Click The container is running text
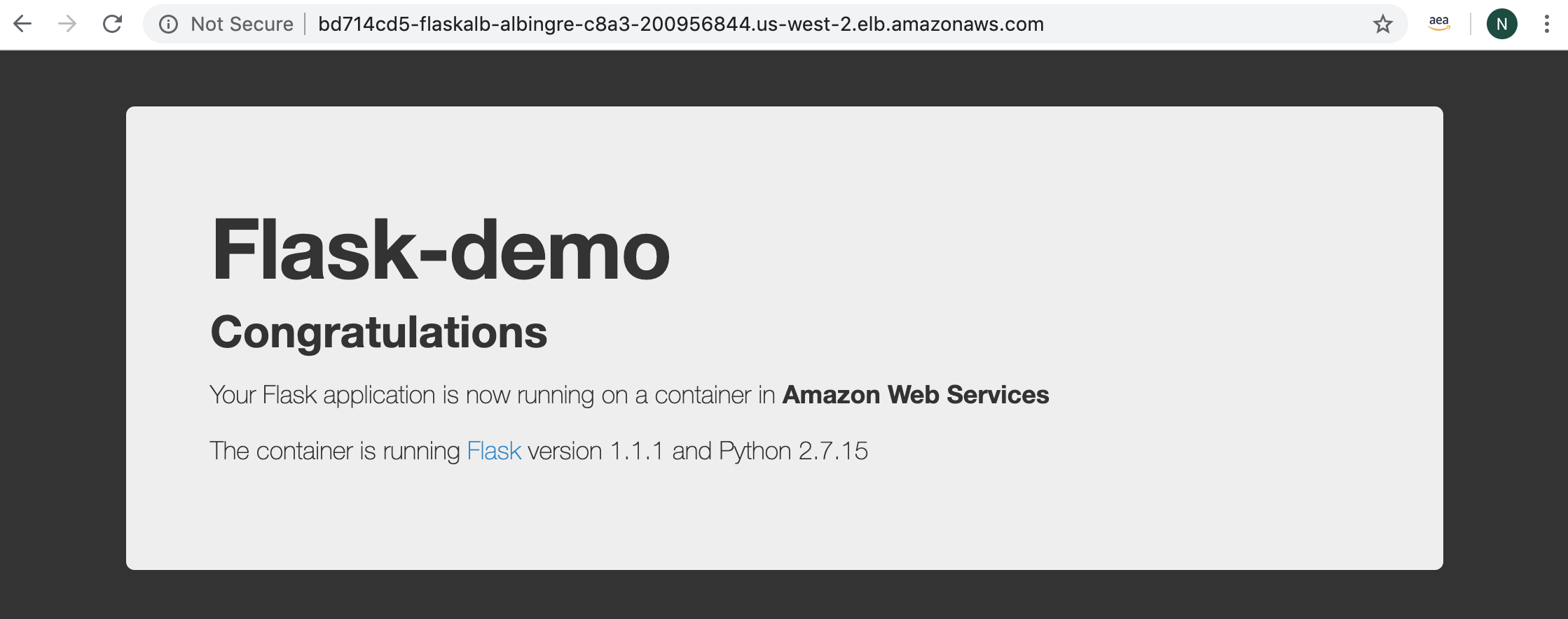 click(x=334, y=451)
